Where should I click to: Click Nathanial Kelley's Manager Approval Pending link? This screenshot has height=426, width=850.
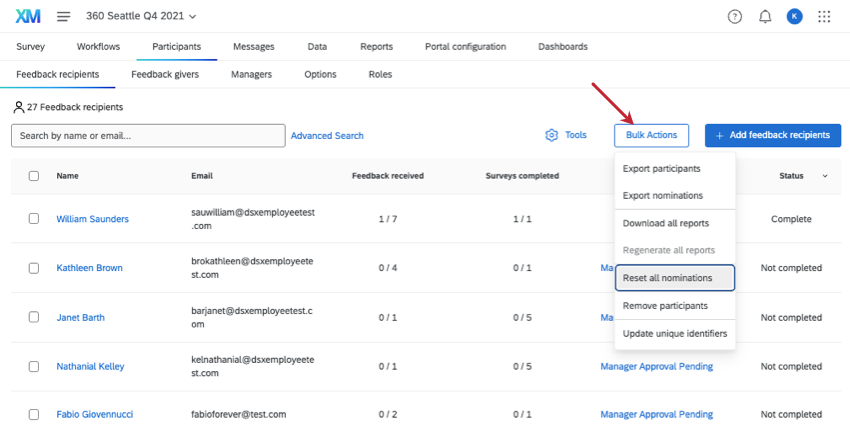tap(656, 366)
